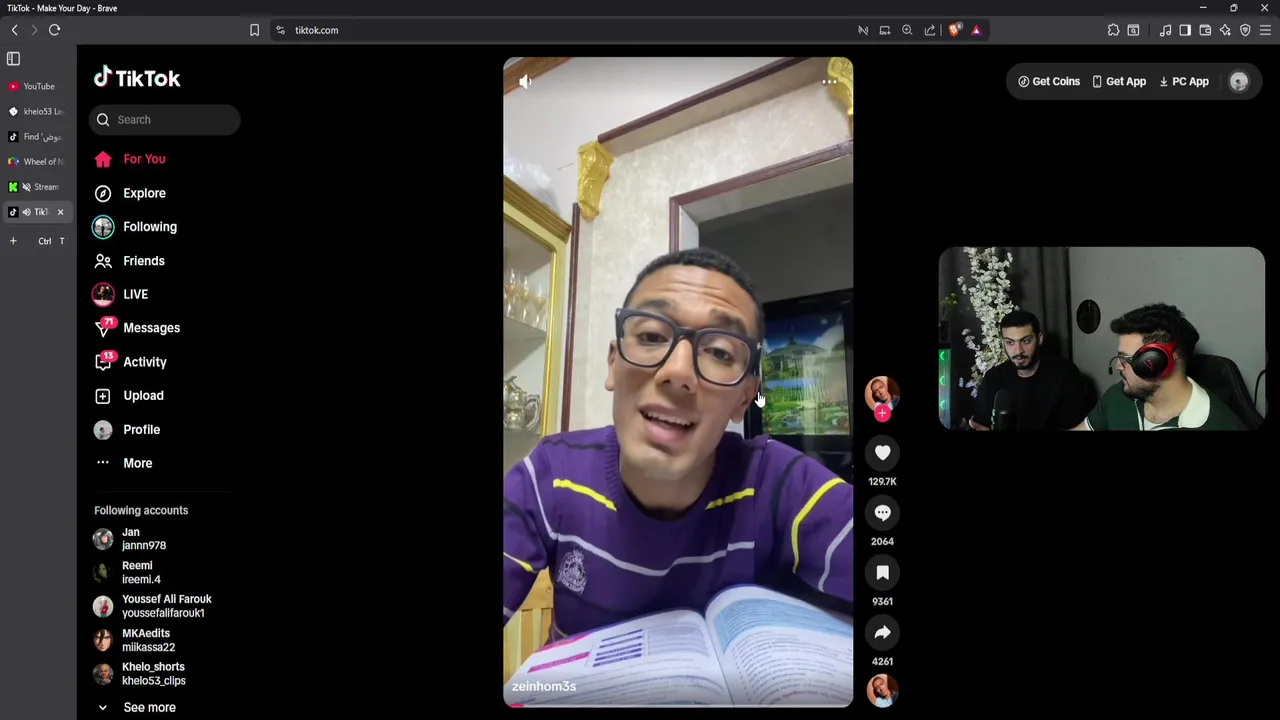Open the zoom magnifier icon in the address bar
The image size is (1280, 720).
click(907, 30)
